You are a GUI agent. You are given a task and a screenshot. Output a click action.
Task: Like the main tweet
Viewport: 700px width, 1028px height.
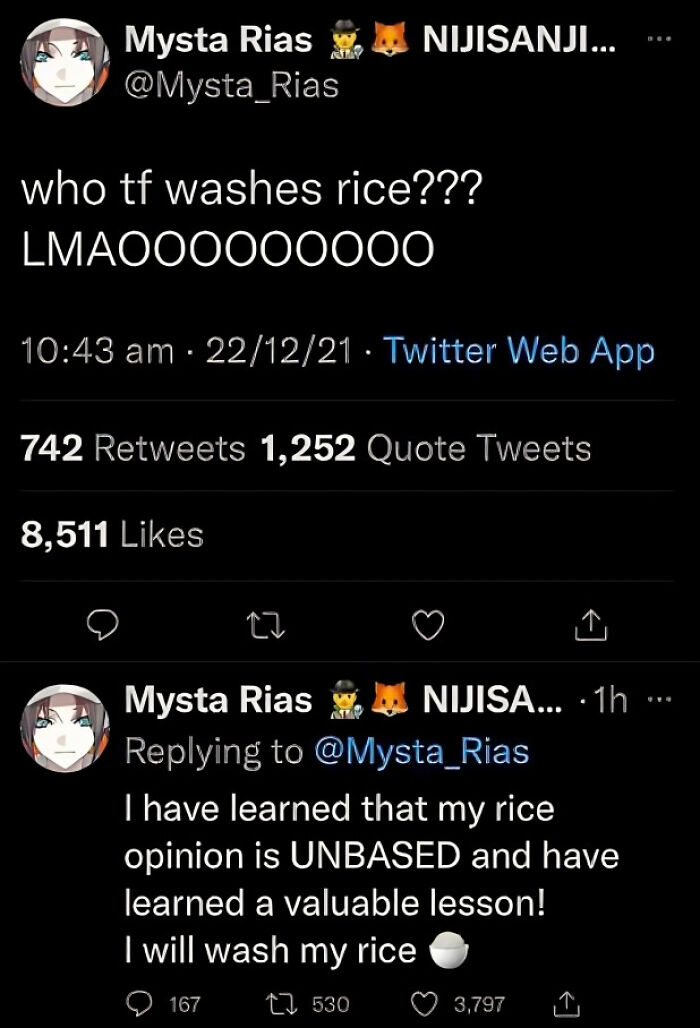pos(427,624)
